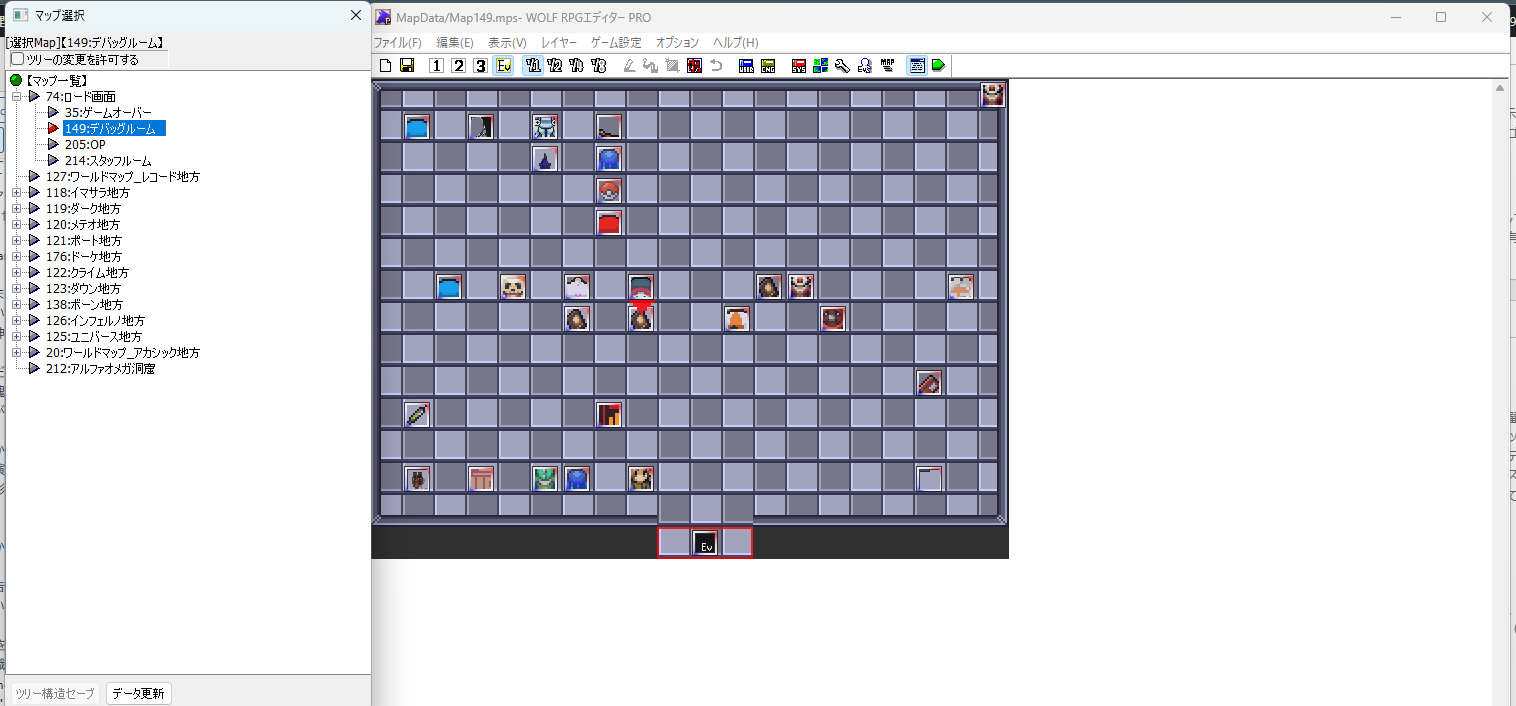Select 214:スタッフルーム map in tree
The width and height of the screenshot is (1516, 706).
coord(108,161)
